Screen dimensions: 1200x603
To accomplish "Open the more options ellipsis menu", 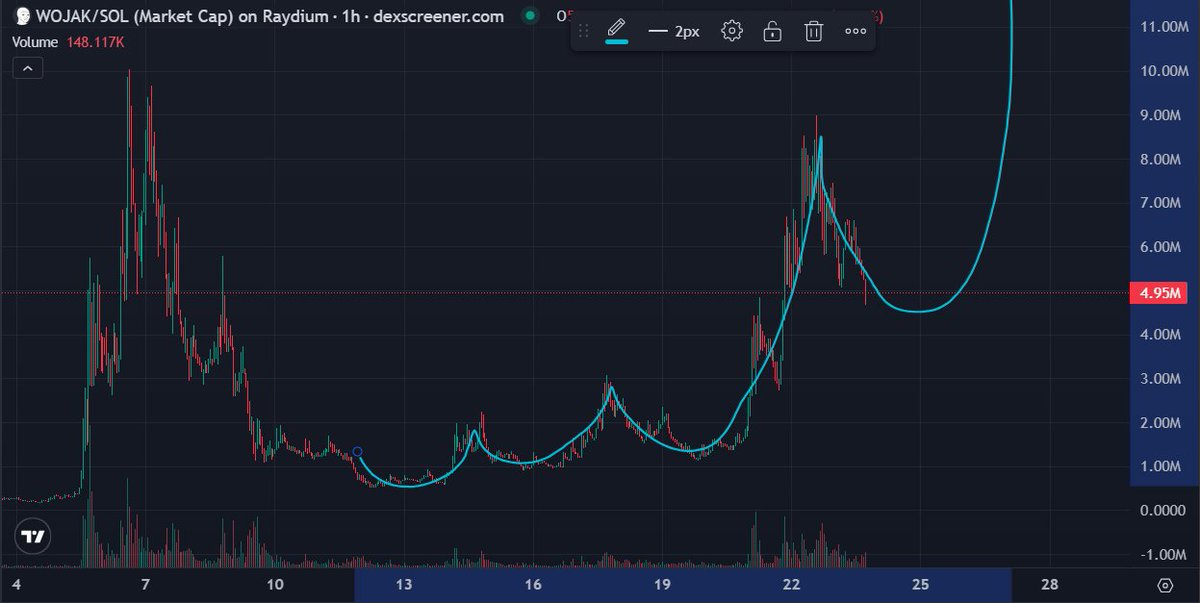I will click(855, 31).
